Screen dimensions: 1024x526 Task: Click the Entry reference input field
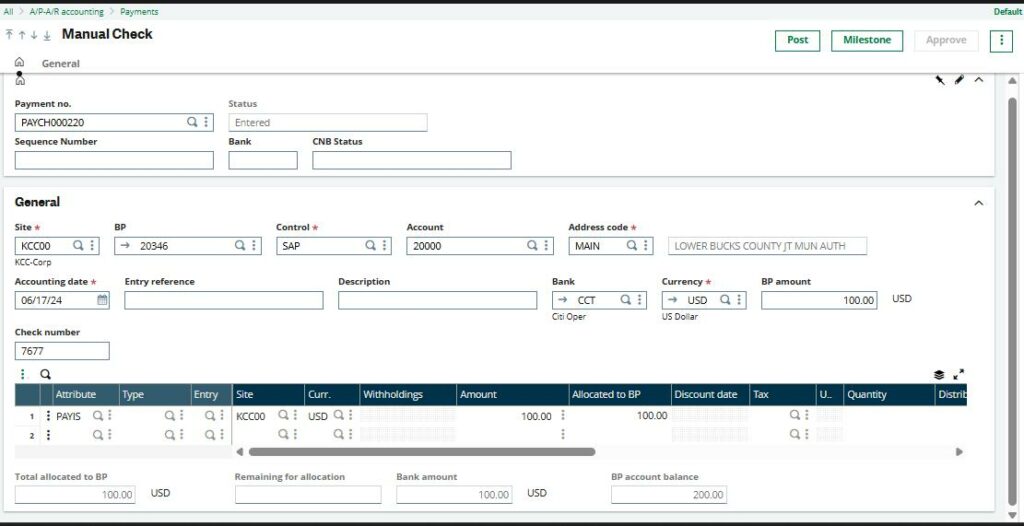pyautogui.click(x=224, y=300)
